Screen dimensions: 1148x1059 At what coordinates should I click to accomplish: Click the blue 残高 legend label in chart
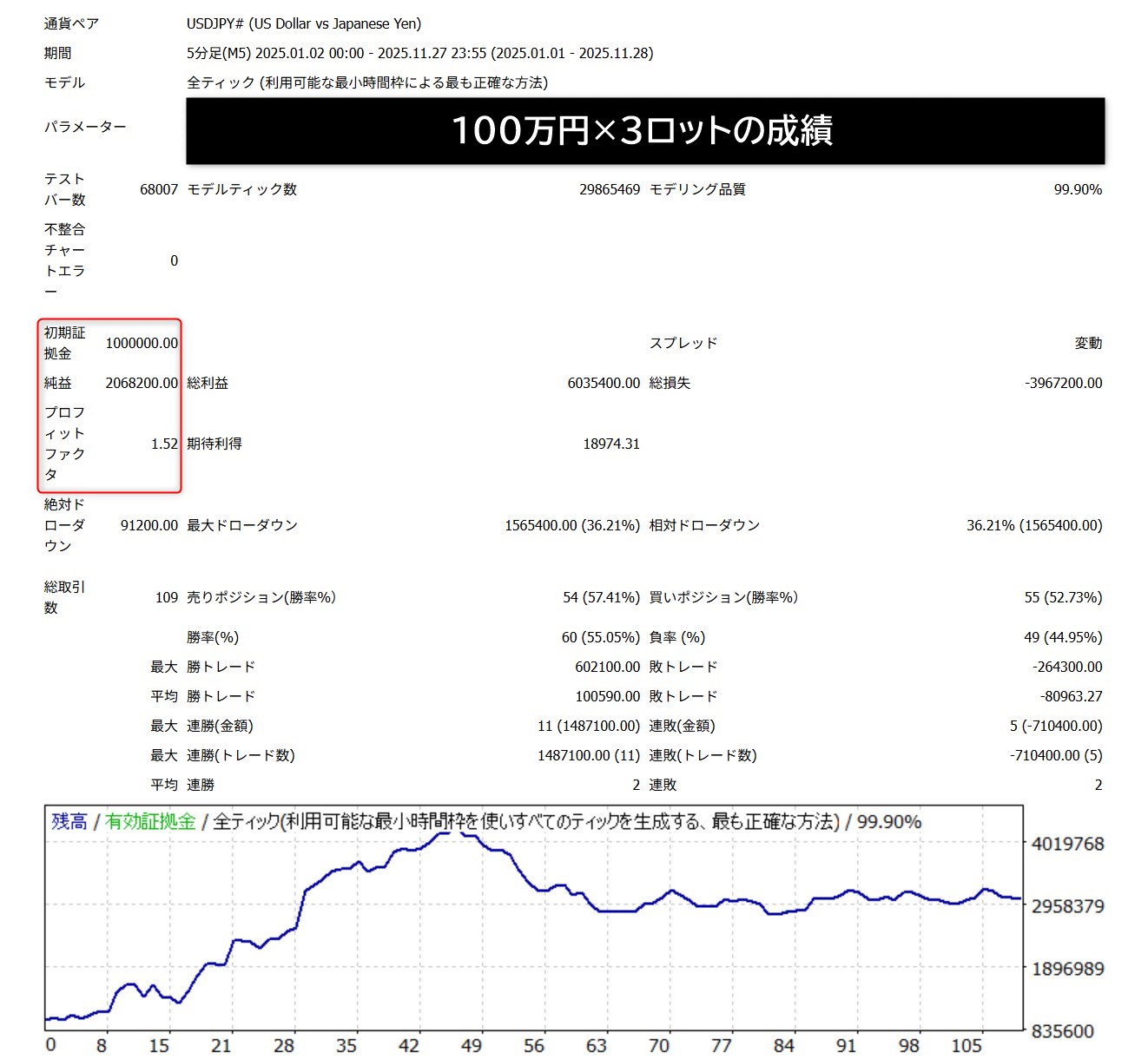(x=69, y=821)
